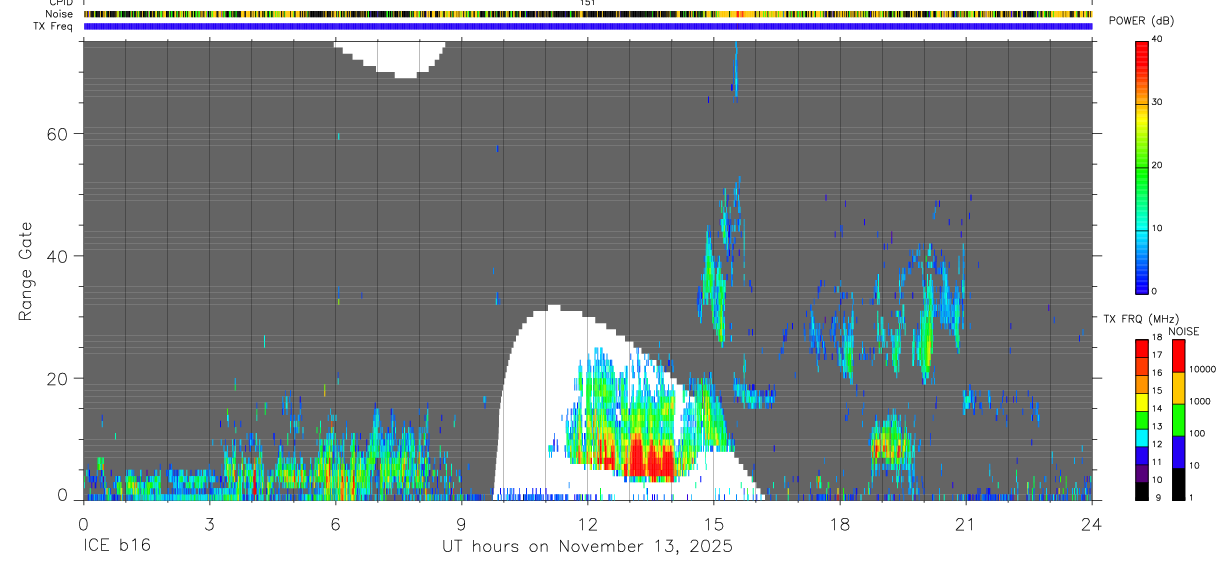Click the Noise strip row label
This screenshot has height=567, width=1228.
click(x=60, y=14)
